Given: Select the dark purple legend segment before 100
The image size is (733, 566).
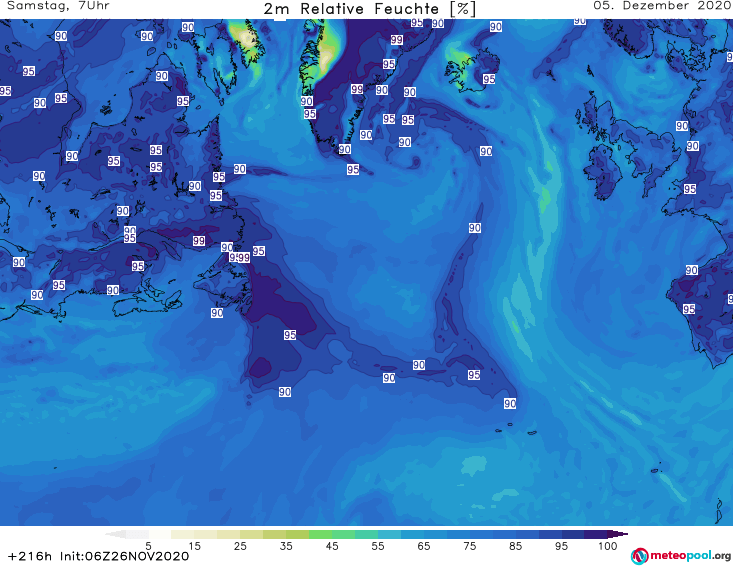Looking at the screenshot, I should point(596,534).
